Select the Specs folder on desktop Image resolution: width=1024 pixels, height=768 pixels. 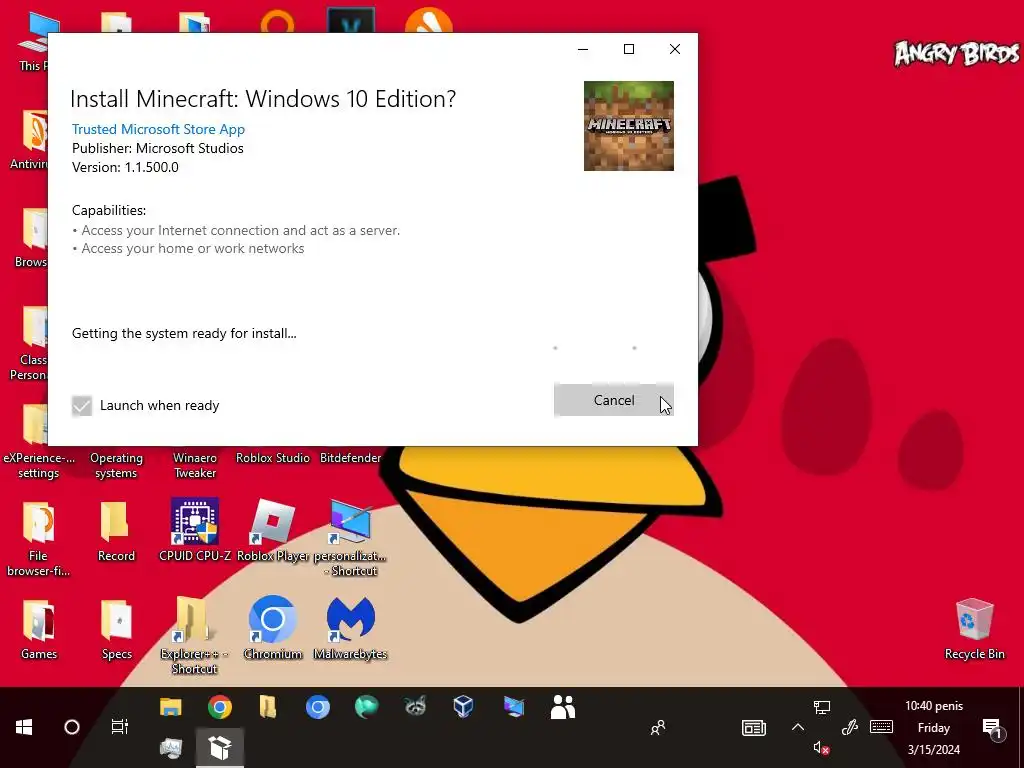pos(117,629)
